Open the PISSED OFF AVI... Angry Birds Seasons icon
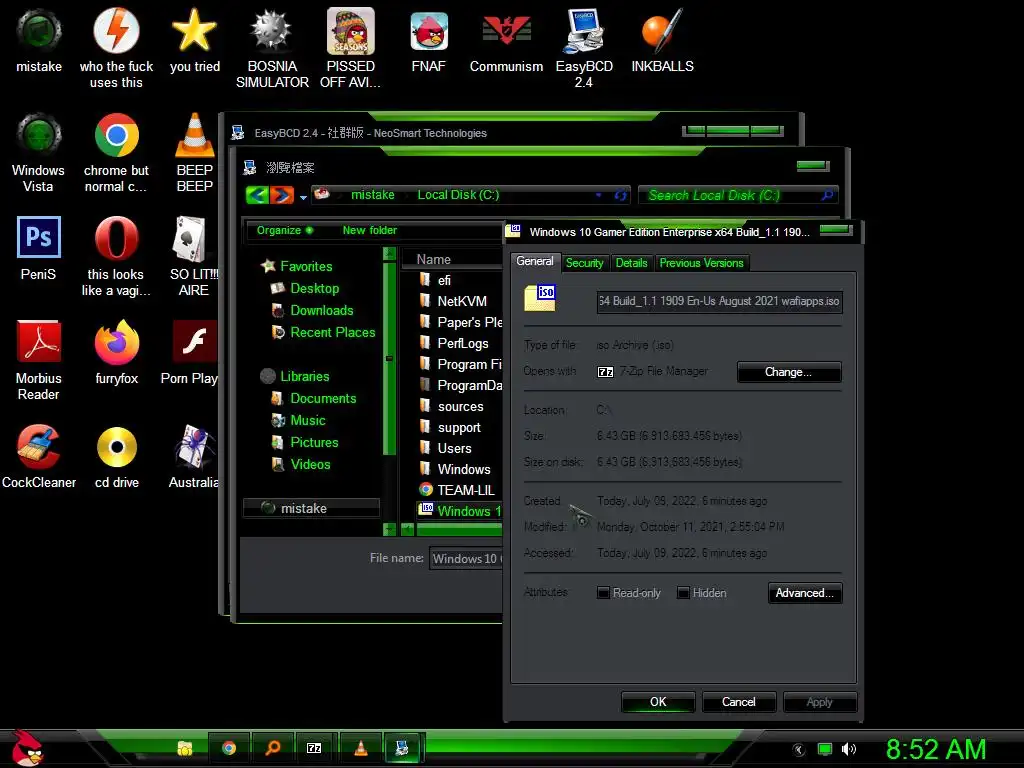Viewport: 1024px width, 768px height. coord(351,47)
